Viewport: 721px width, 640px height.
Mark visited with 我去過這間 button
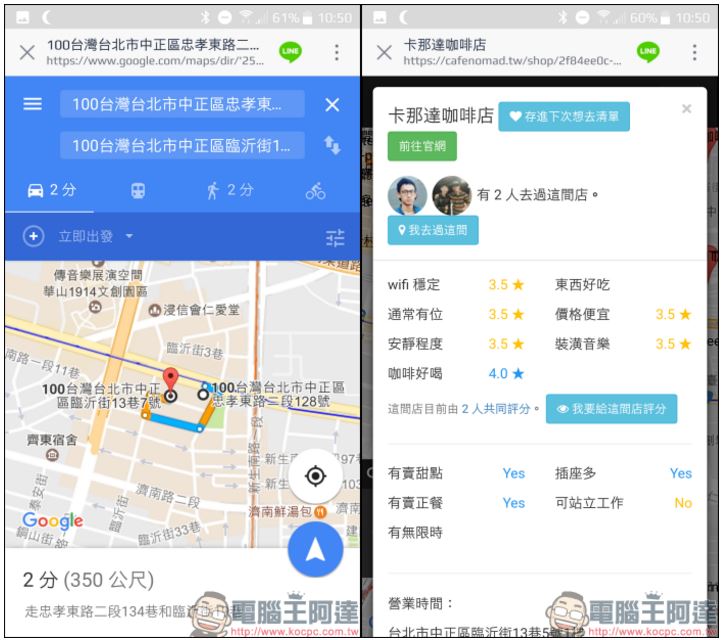(433, 230)
